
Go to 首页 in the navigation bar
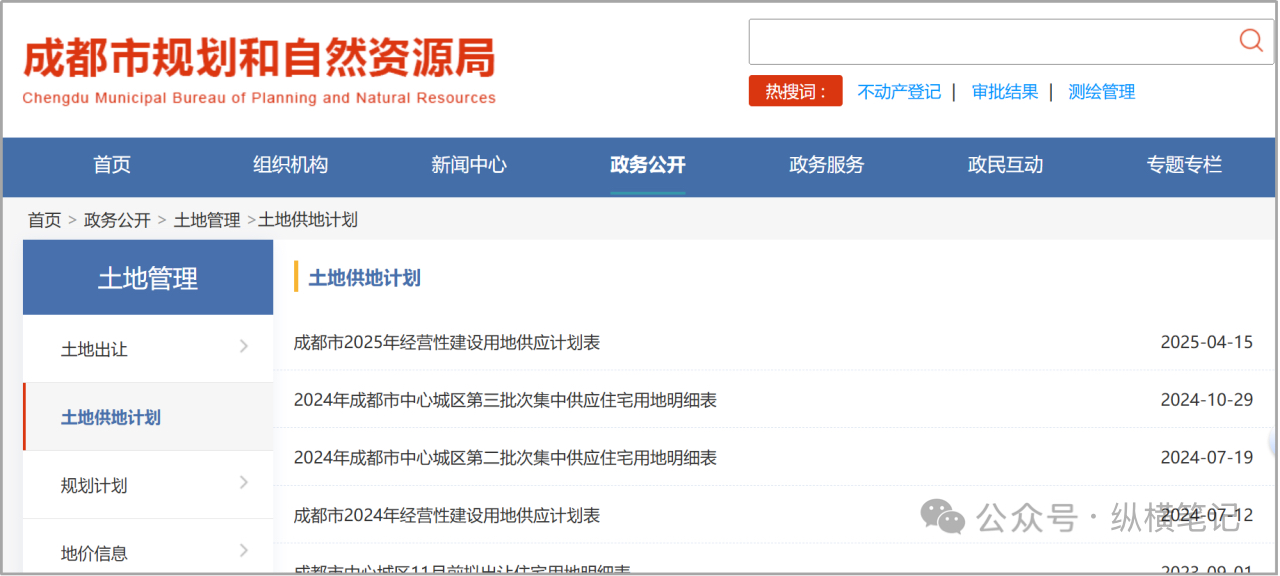pos(112,165)
